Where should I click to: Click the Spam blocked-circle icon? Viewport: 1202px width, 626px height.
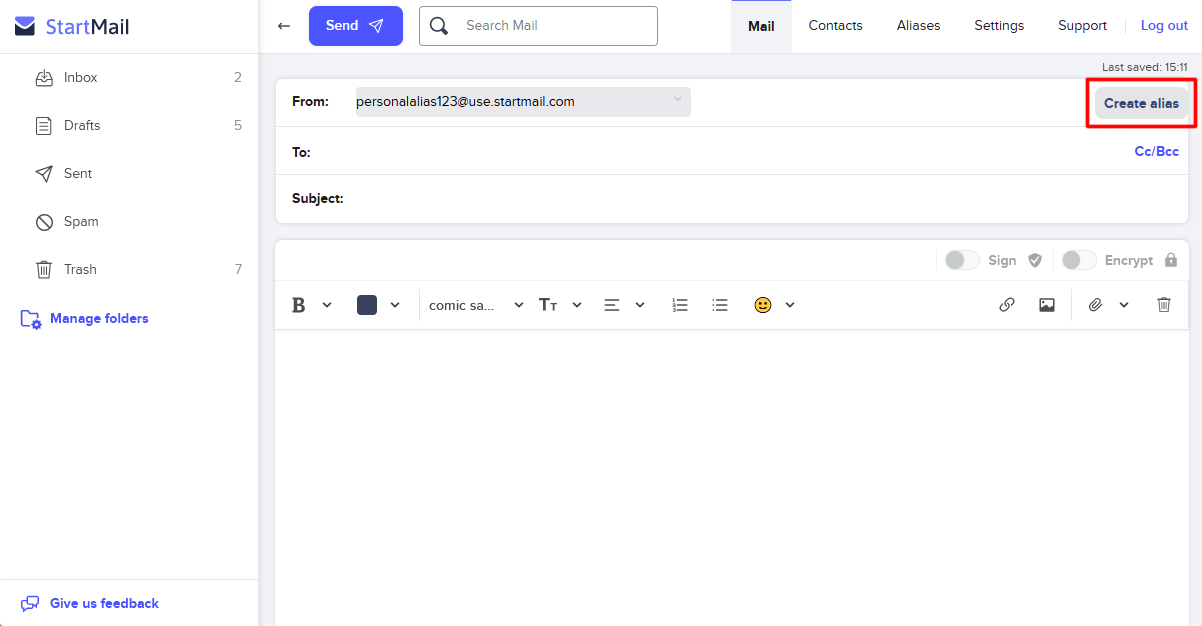pos(44,222)
